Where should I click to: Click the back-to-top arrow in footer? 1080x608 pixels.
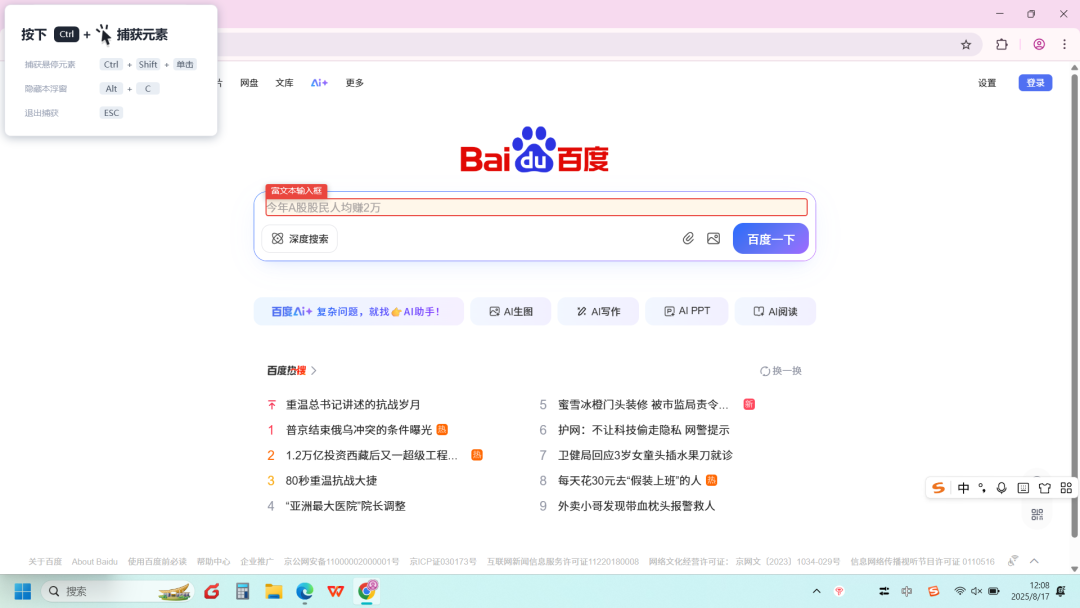(1035, 561)
